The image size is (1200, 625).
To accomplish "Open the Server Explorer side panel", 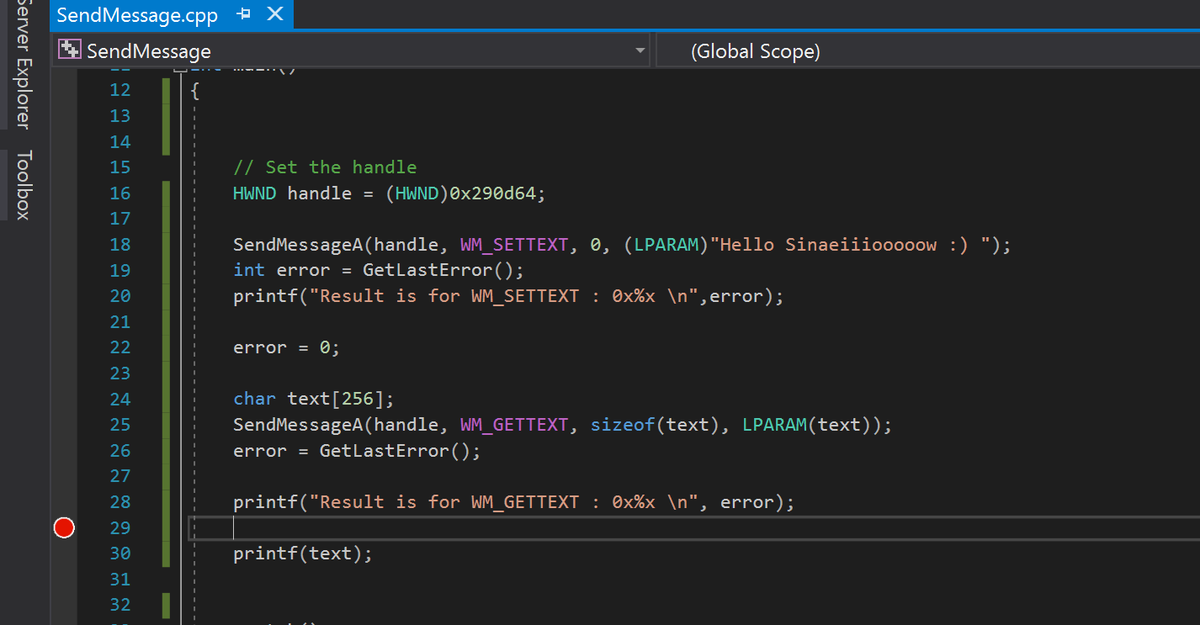I will pyautogui.click(x=24, y=66).
